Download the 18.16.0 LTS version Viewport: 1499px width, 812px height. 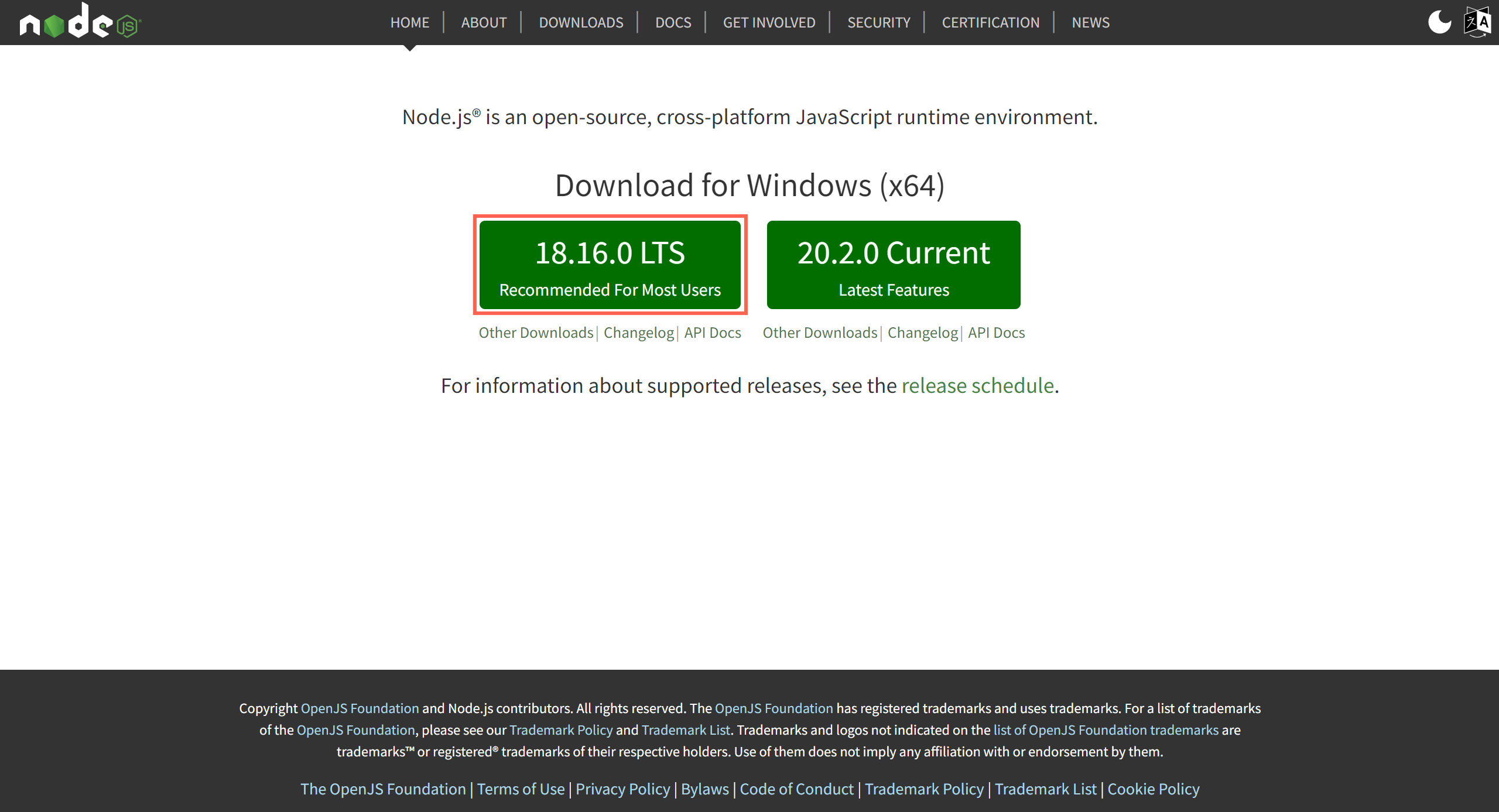[x=611, y=265]
